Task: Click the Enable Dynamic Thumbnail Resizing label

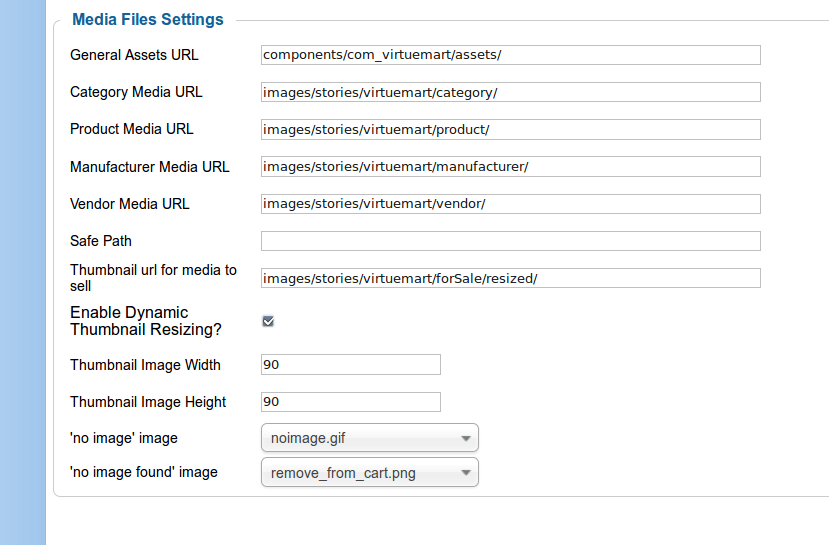Action: (x=146, y=321)
